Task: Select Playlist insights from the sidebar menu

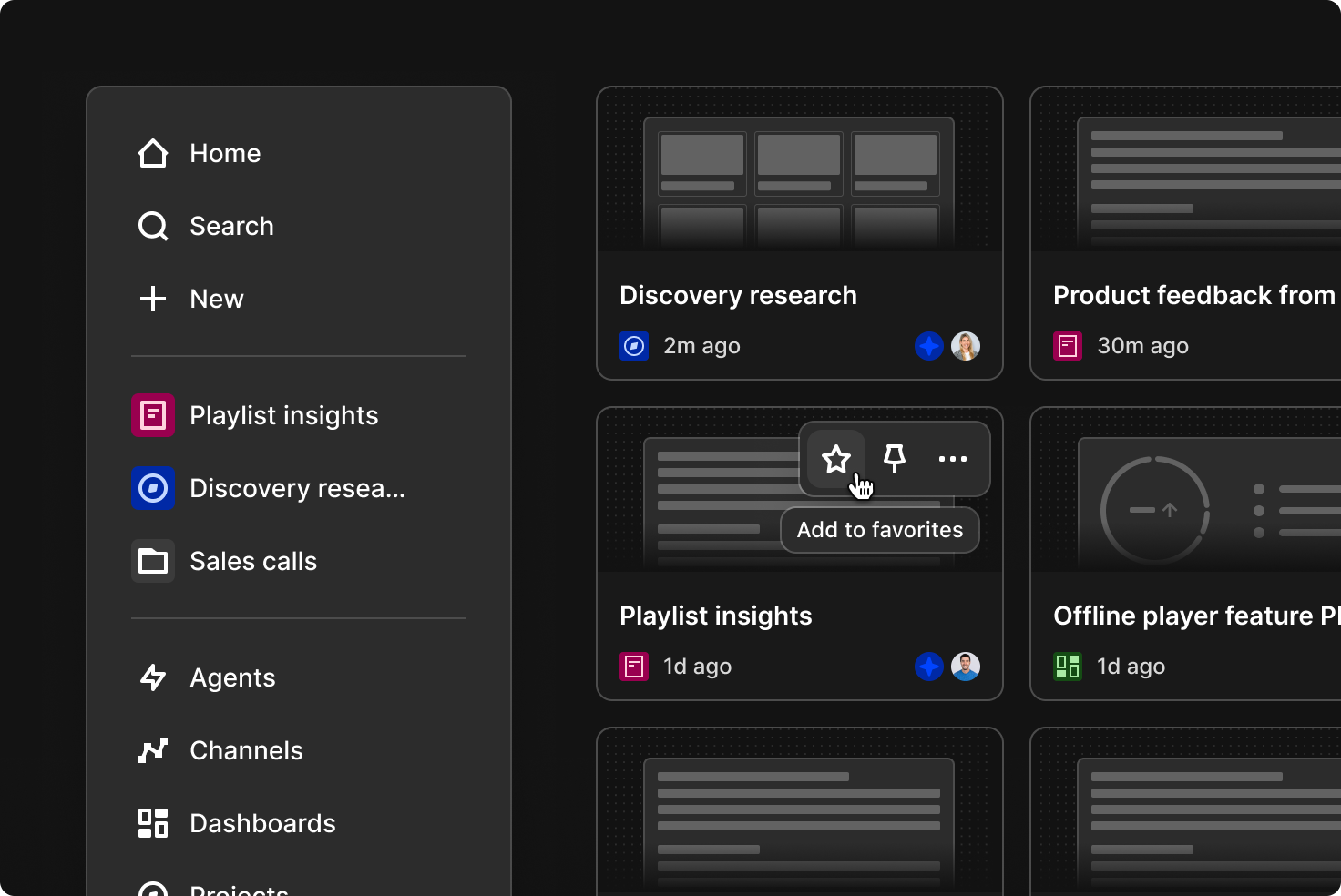Action: (283, 415)
